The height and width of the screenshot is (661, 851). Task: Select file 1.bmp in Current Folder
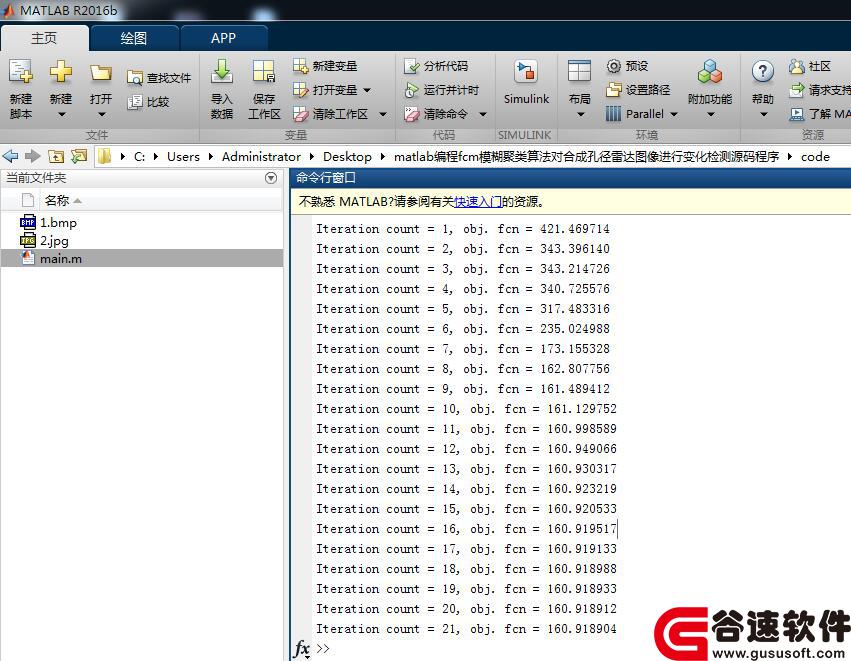[142, 223]
